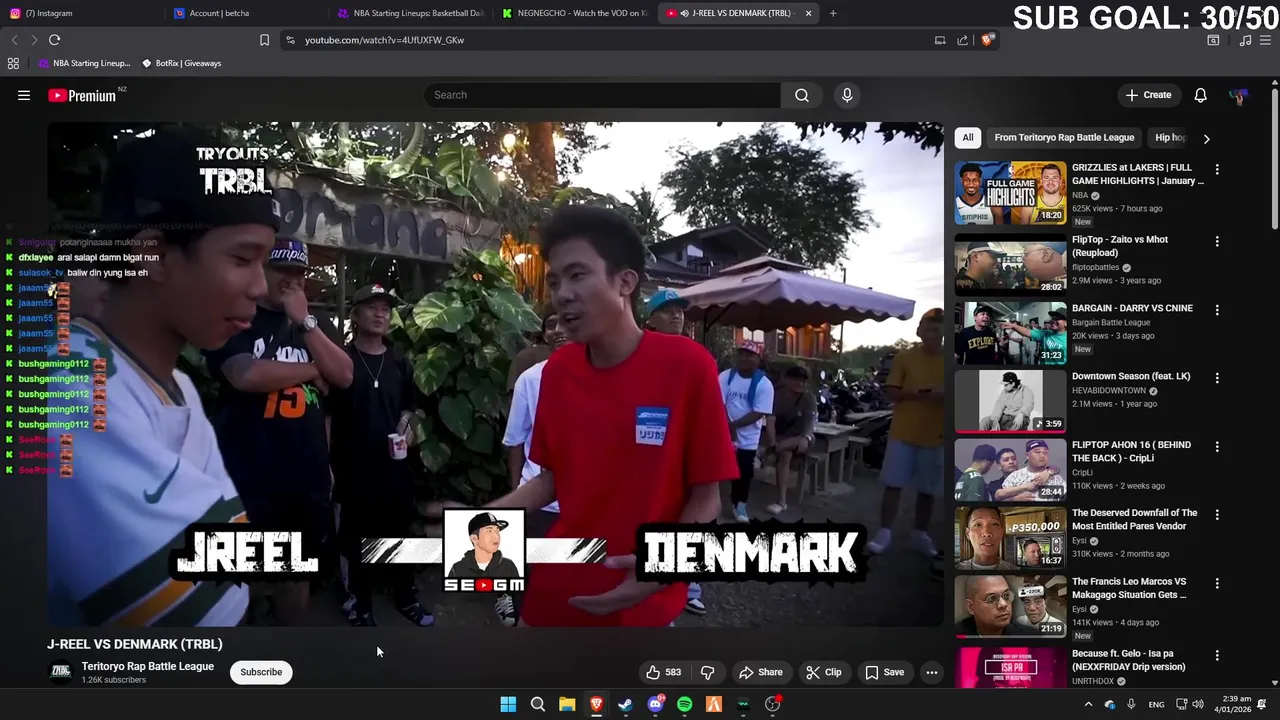Viewport: 1280px width, 720px height.
Task: Open Spotify from taskbar
Action: (684, 704)
